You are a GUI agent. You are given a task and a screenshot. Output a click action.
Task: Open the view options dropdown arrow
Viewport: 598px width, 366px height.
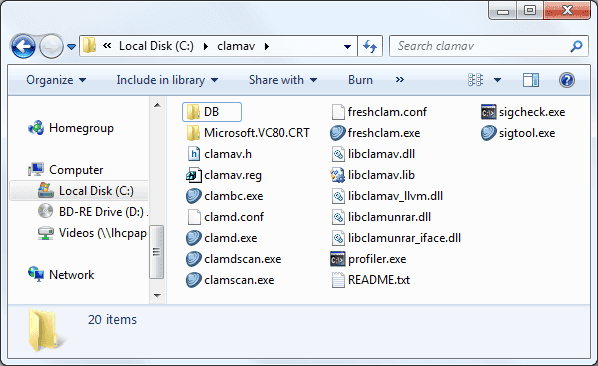[497, 80]
